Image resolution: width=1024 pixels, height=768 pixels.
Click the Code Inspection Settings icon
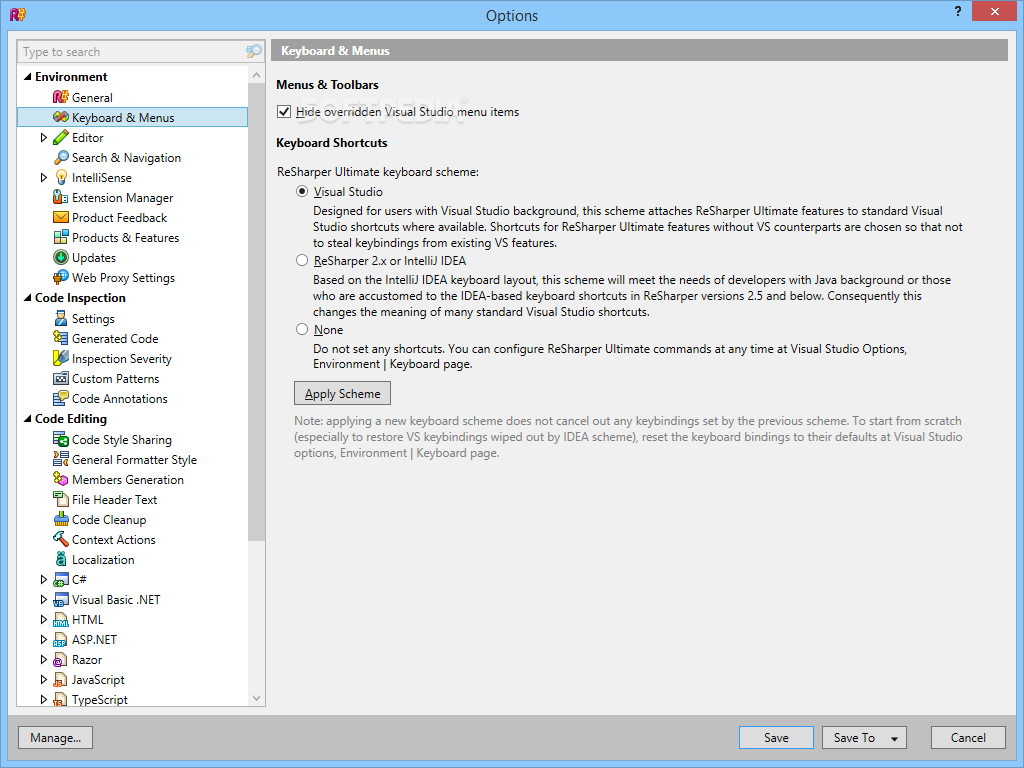click(x=61, y=319)
